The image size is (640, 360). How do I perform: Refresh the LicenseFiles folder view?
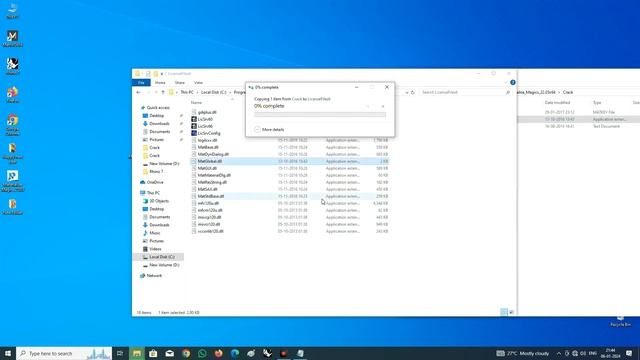tap(413, 92)
